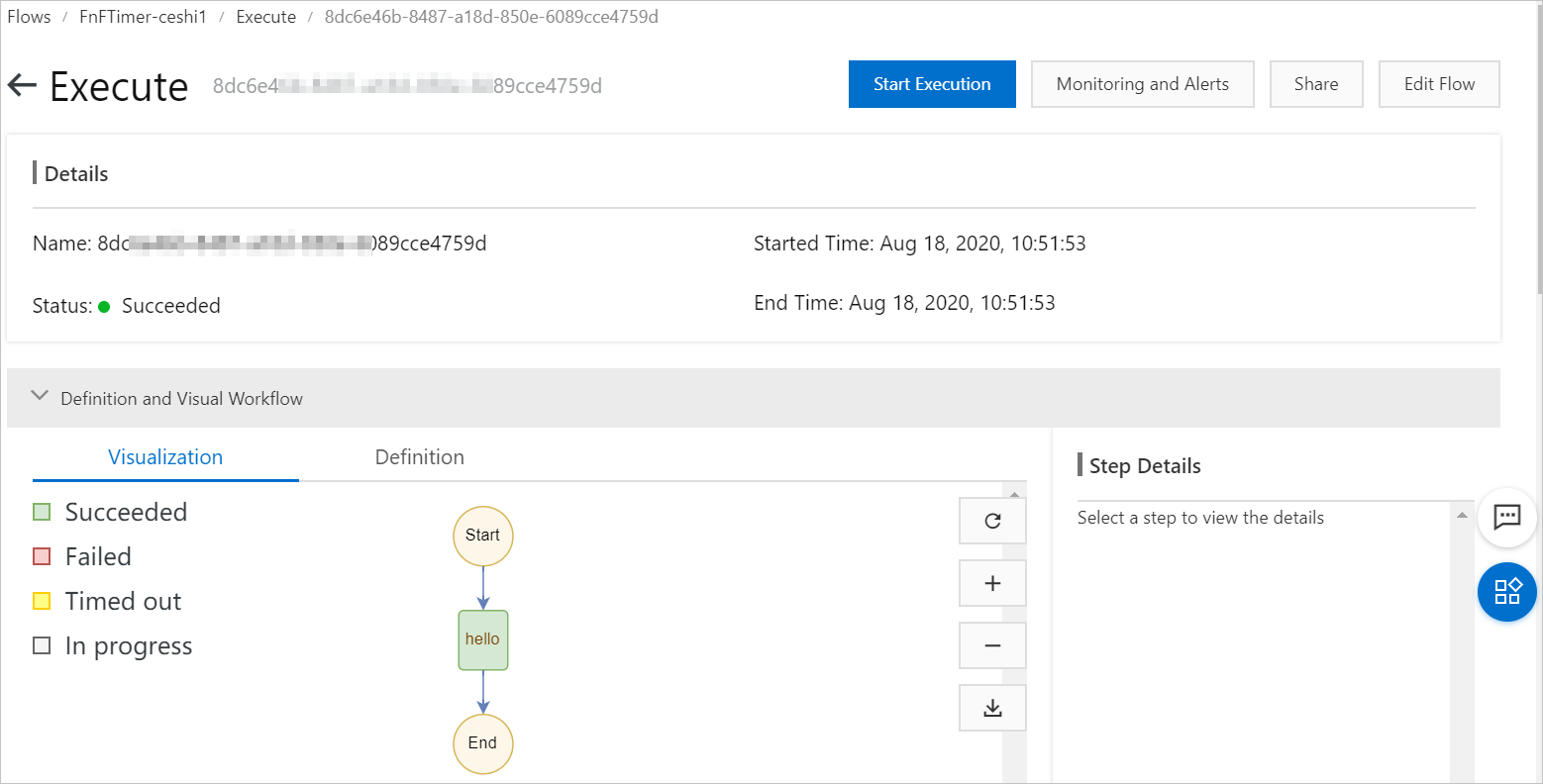This screenshot has width=1543, height=784.
Task: Click the Share button
Action: pos(1315,84)
